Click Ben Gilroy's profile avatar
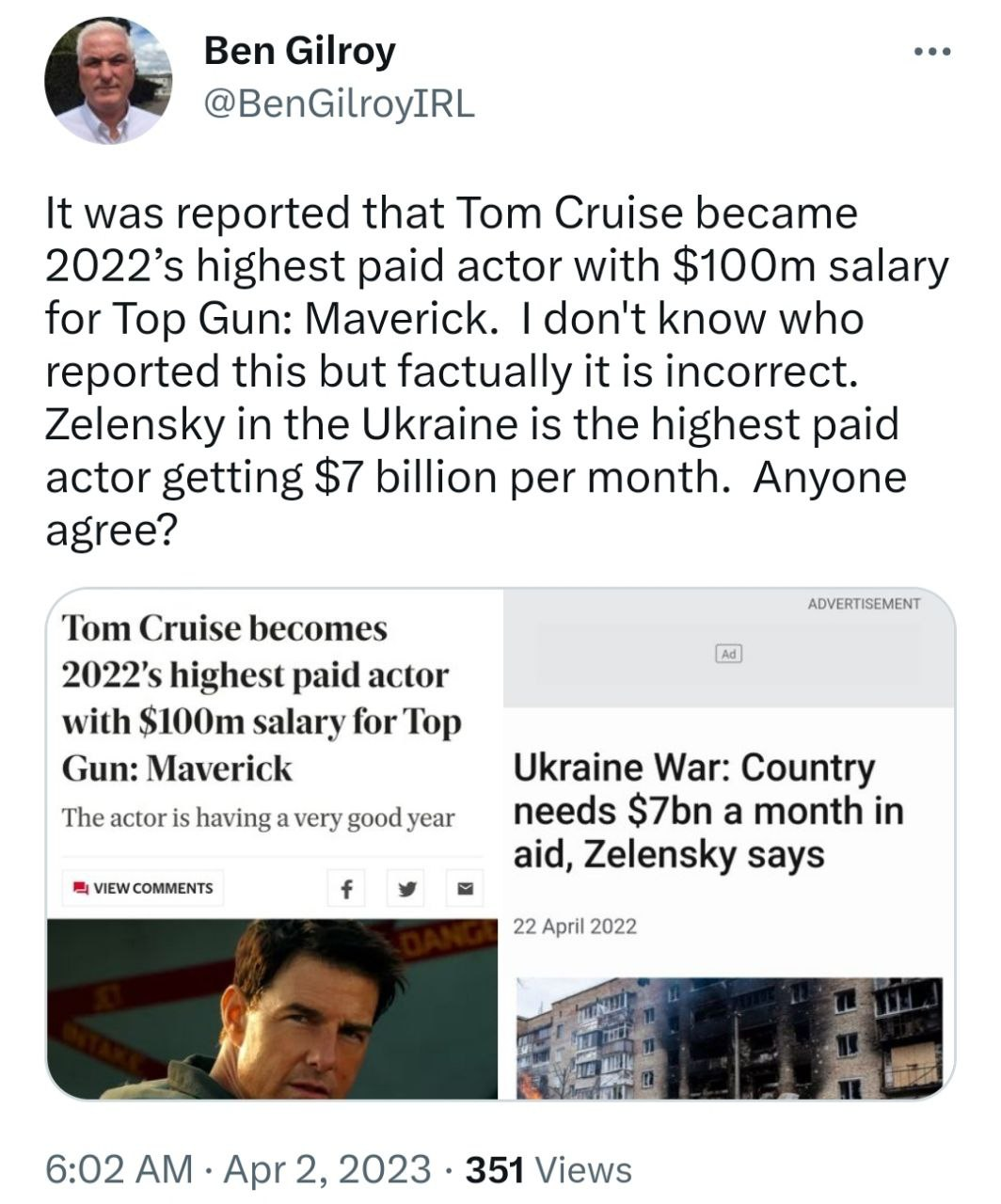The image size is (1001, 1204). tap(108, 82)
